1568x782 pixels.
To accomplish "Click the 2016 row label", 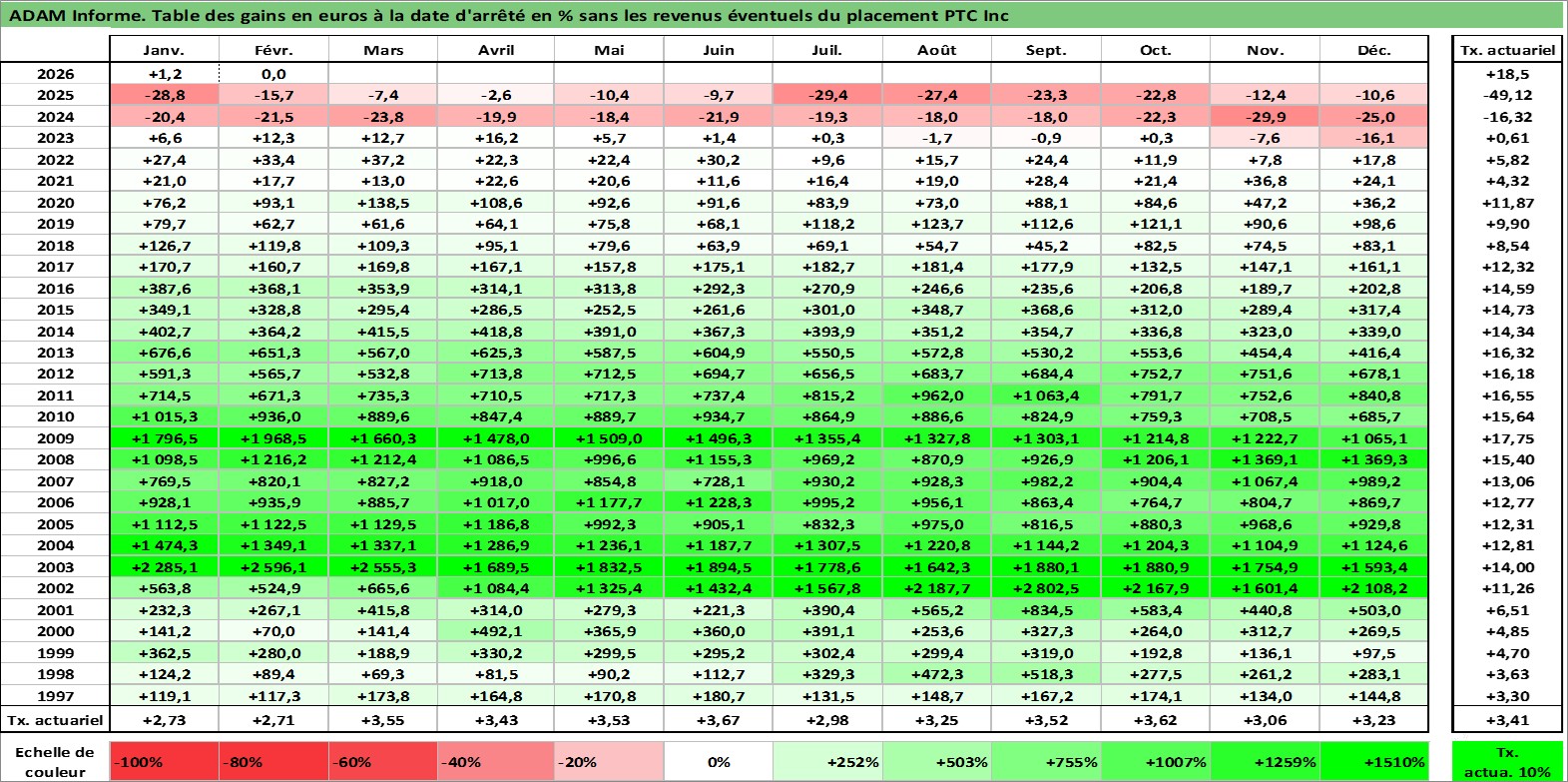I will [55, 289].
